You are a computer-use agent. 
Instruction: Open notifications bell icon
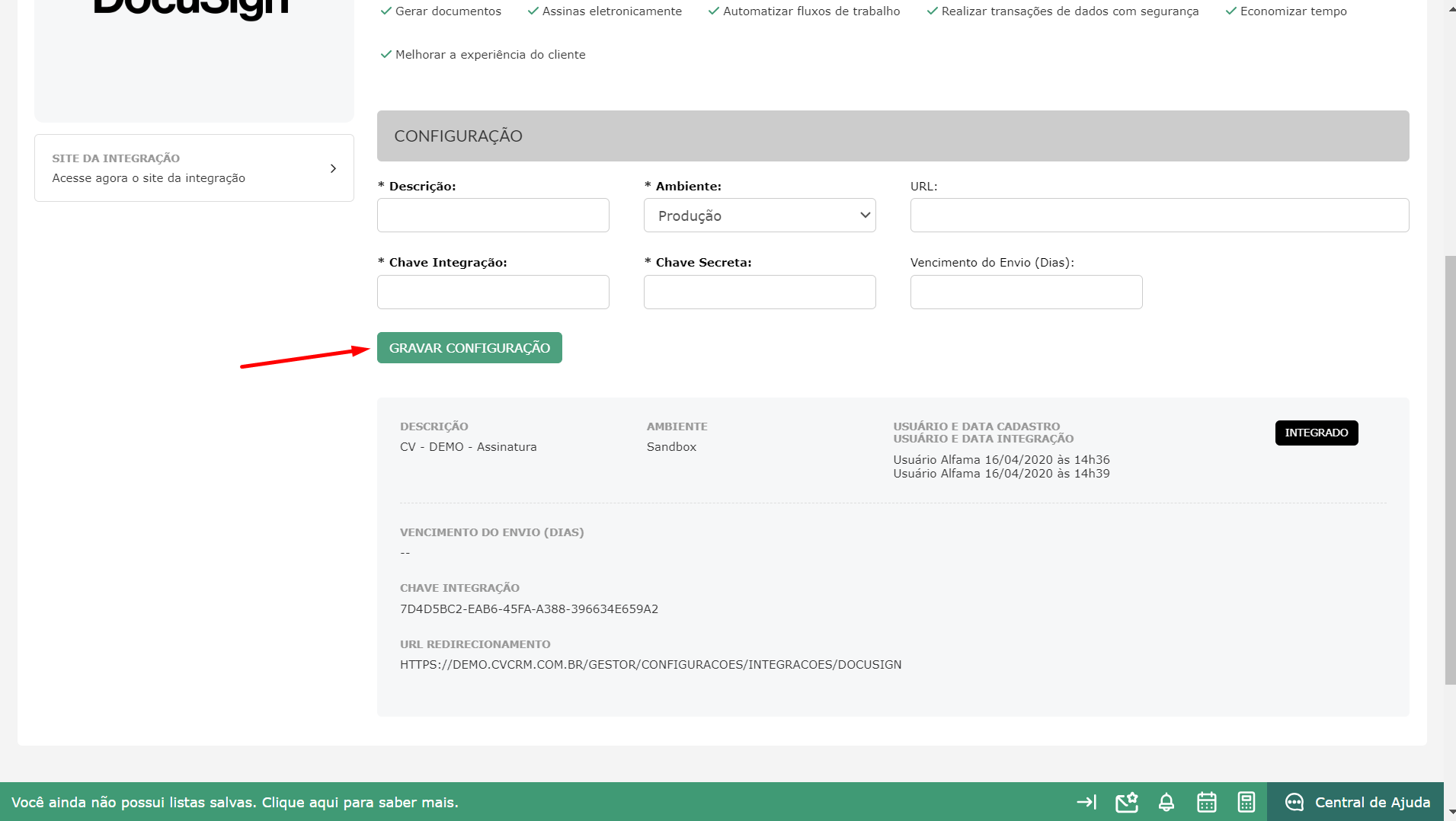coord(1166,802)
